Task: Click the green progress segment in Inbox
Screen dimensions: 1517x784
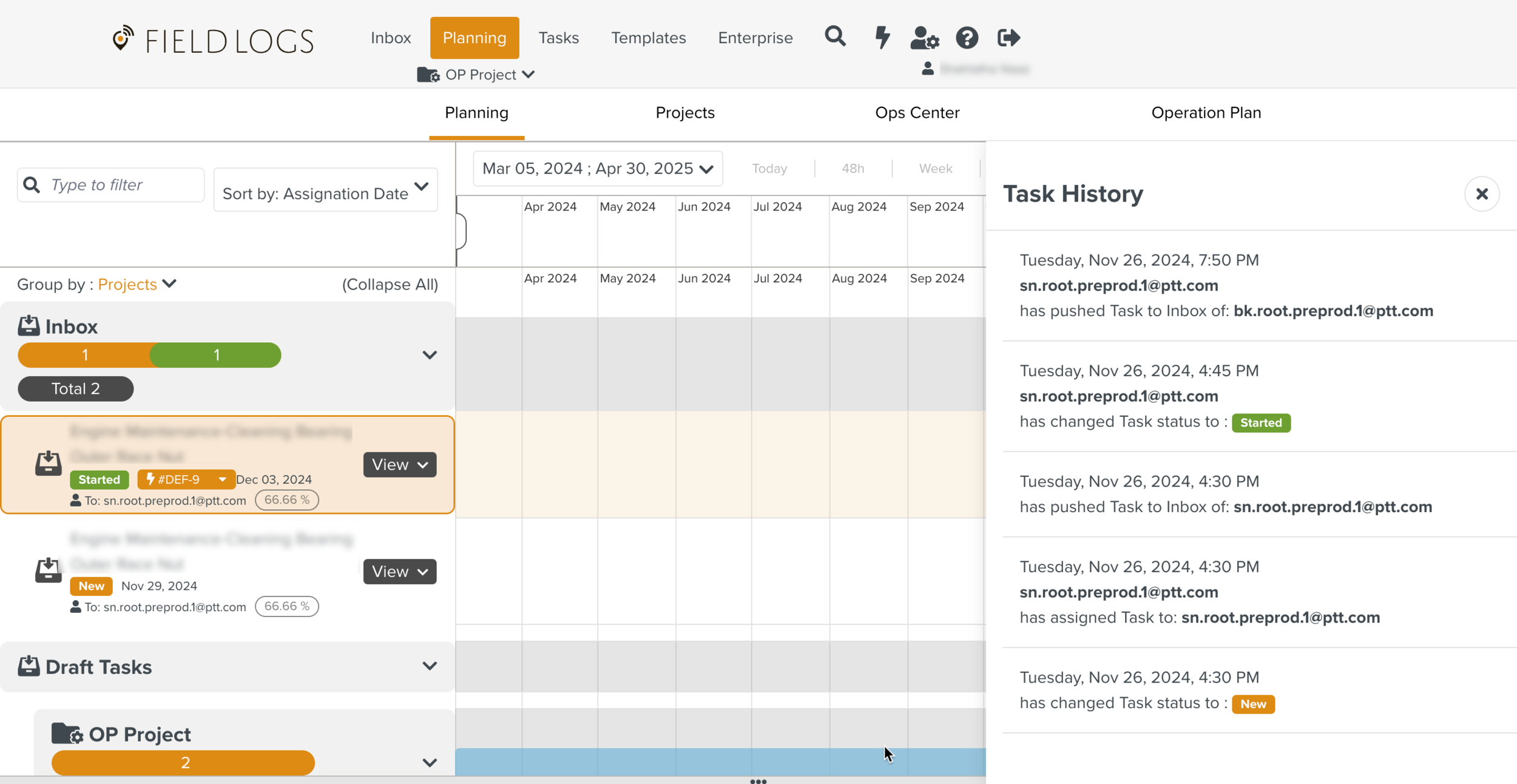Action: tap(216, 355)
